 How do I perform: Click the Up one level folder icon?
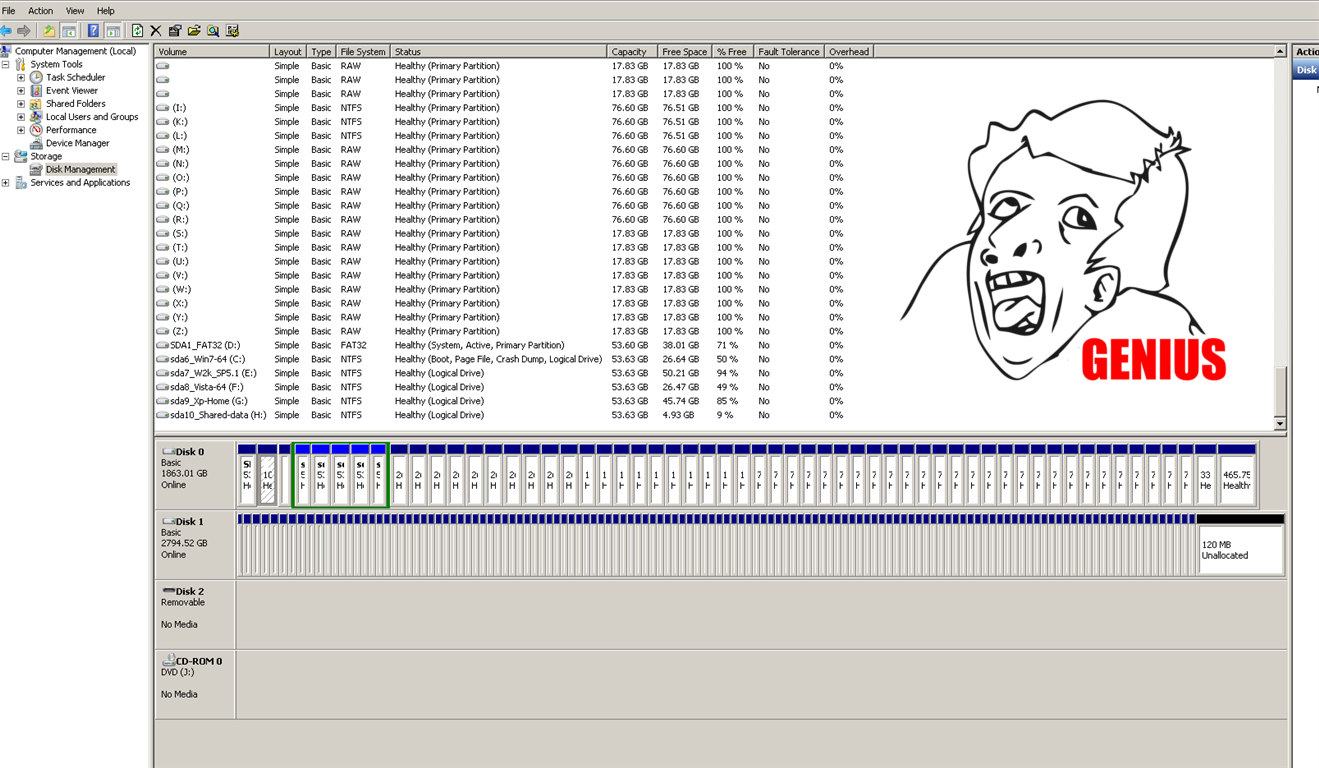tap(49, 31)
